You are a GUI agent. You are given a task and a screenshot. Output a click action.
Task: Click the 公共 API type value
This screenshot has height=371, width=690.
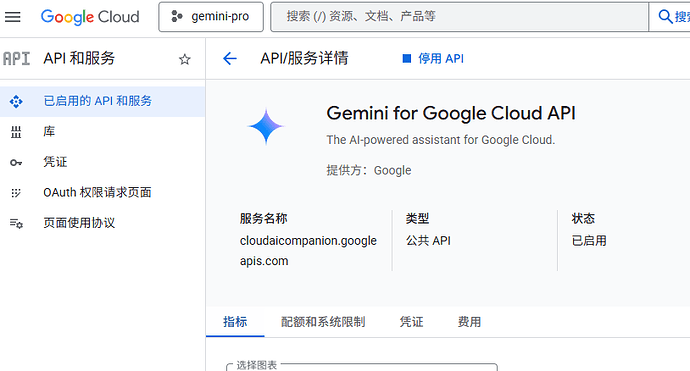tap(428, 241)
